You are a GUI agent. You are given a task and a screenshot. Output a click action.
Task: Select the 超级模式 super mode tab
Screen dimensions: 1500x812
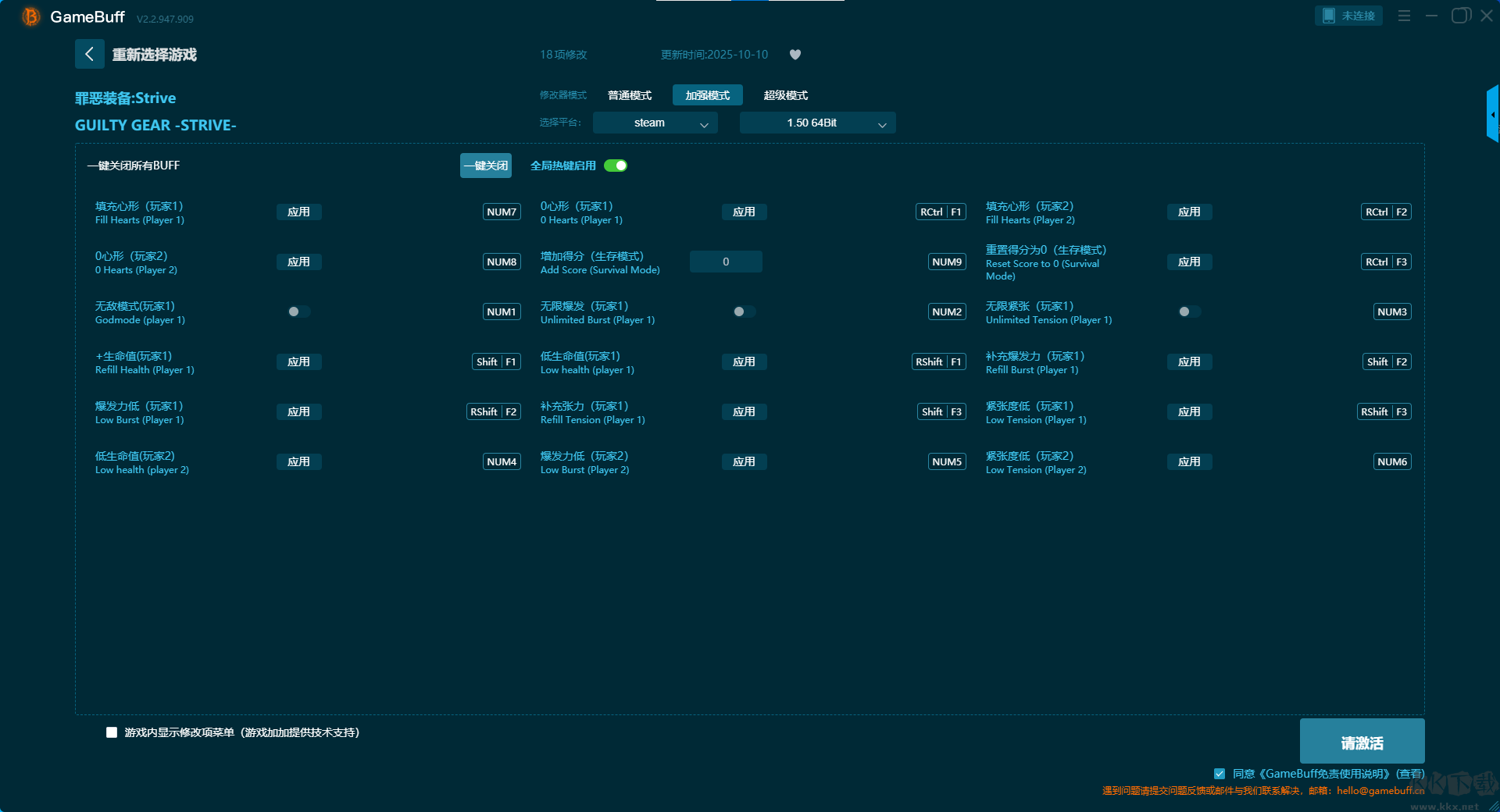tap(786, 95)
